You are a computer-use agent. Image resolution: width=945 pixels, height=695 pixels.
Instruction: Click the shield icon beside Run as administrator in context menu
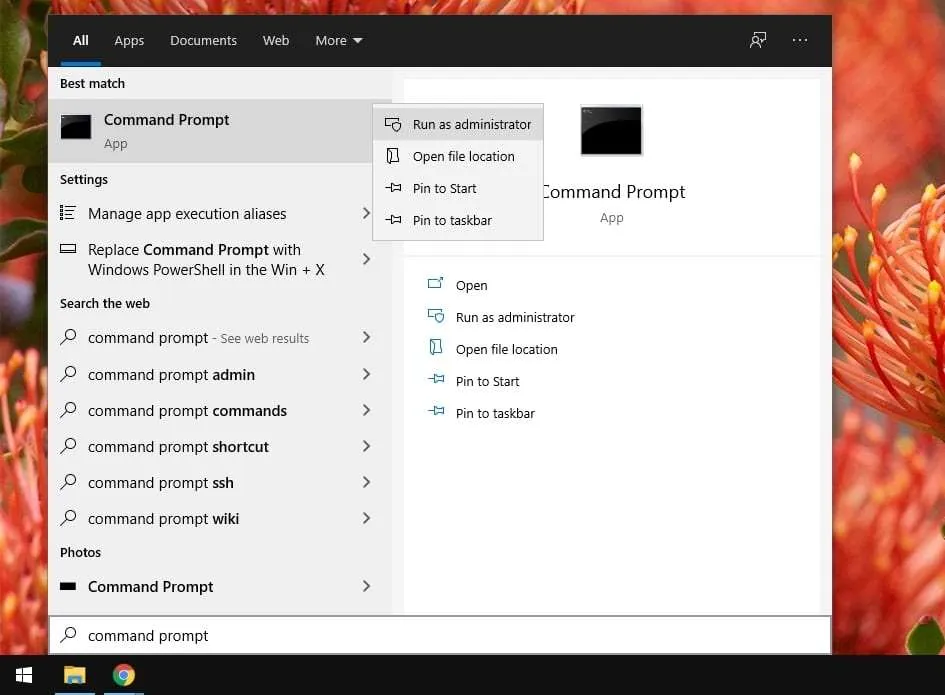click(x=393, y=124)
